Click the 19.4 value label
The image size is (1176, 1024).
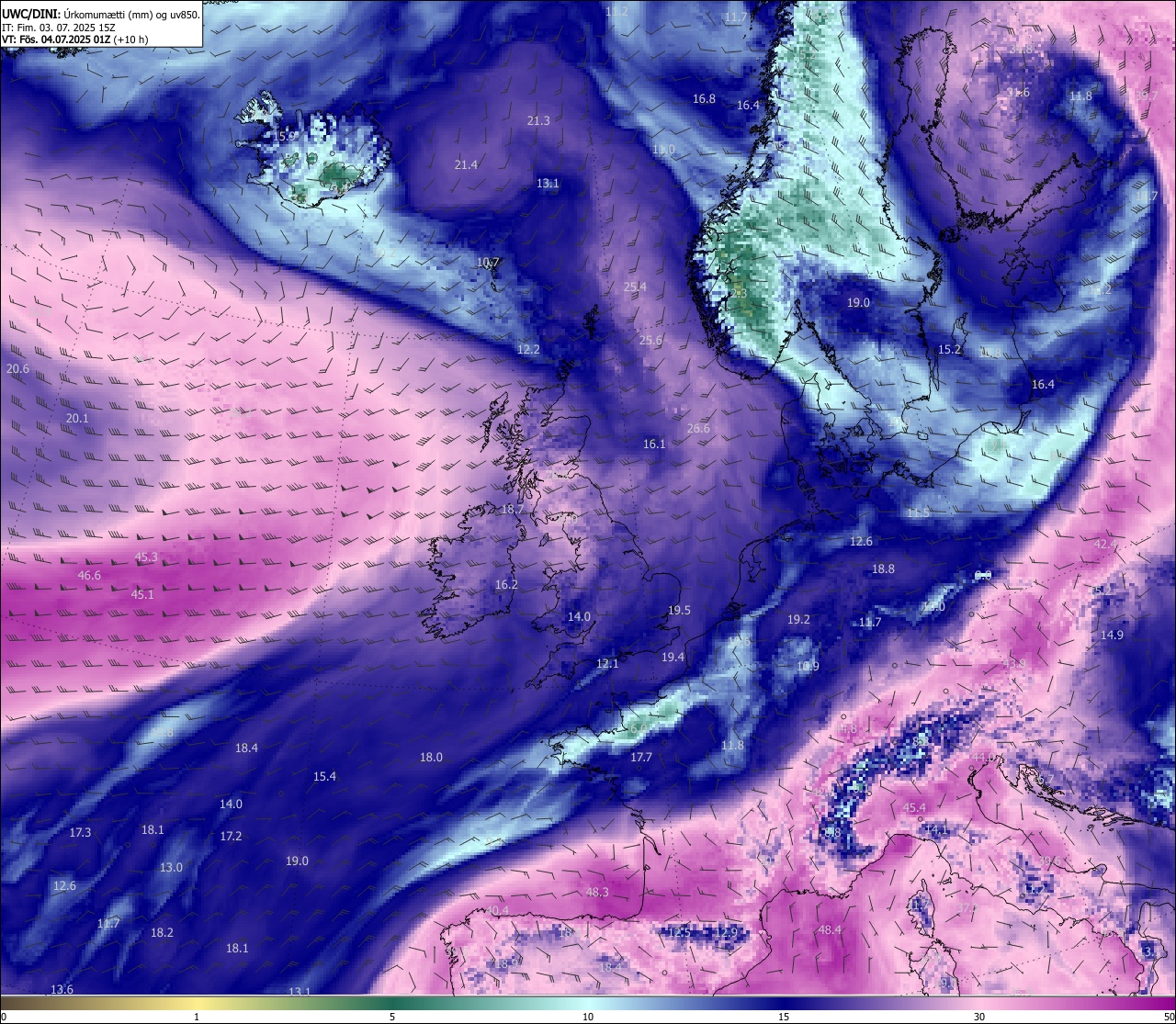[x=673, y=658]
